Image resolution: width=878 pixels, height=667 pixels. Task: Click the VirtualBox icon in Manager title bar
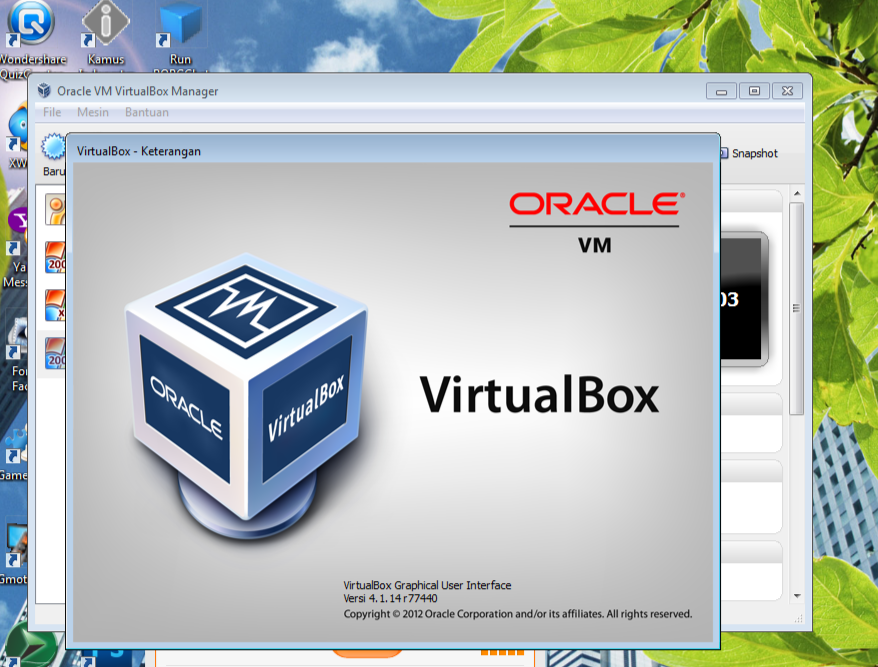[x=44, y=91]
